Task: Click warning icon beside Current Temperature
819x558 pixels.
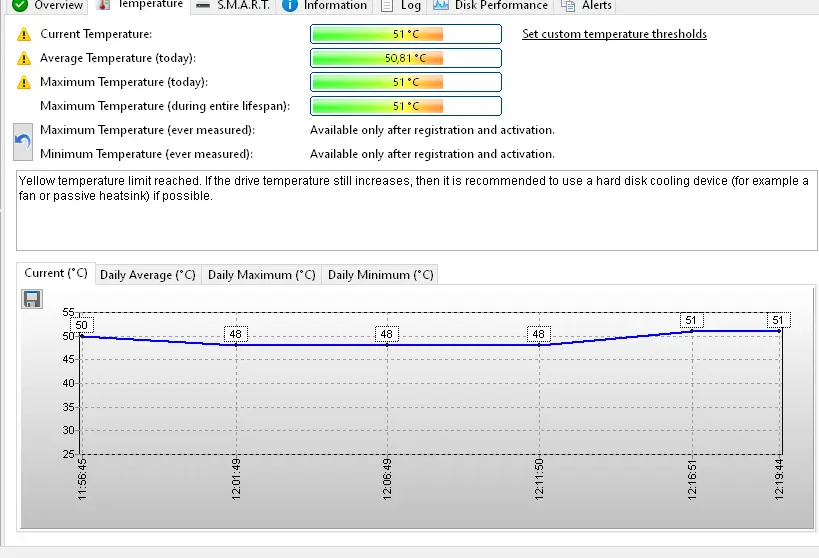Action: (x=24, y=34)
